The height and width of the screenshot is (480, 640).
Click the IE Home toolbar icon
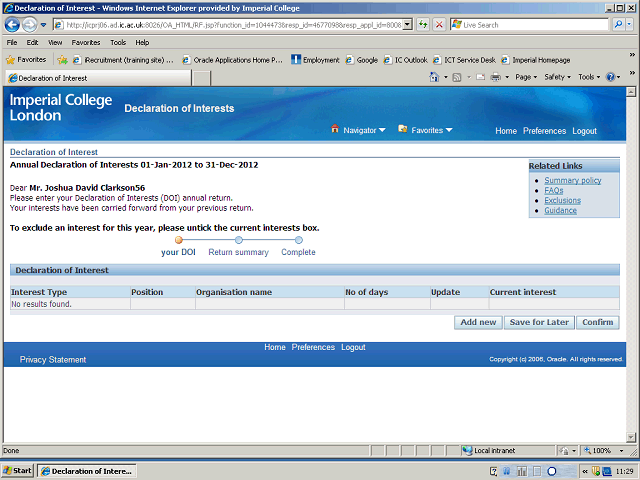[x=435, y=77]
